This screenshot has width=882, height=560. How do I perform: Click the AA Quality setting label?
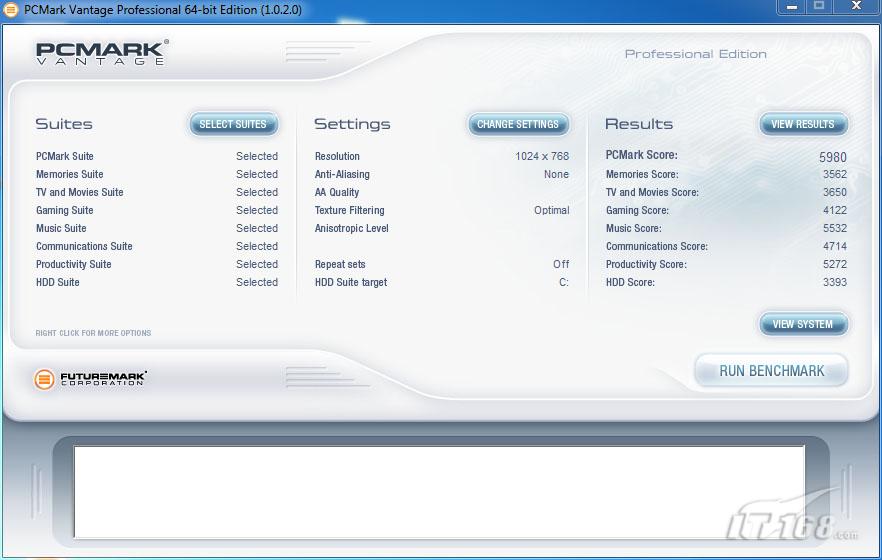(337, 192)
